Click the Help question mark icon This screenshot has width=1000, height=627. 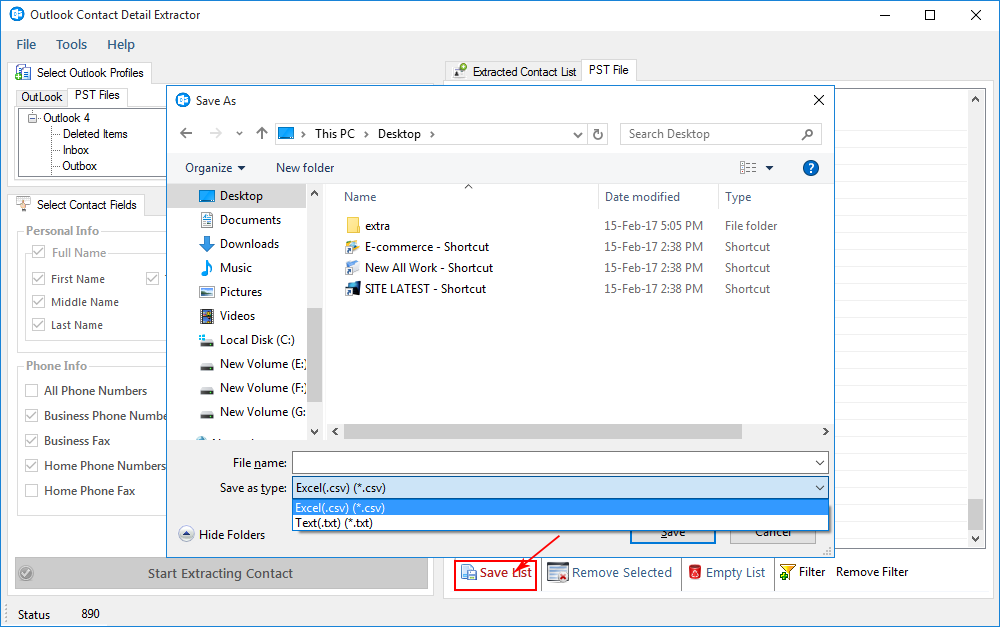point(811,168)
